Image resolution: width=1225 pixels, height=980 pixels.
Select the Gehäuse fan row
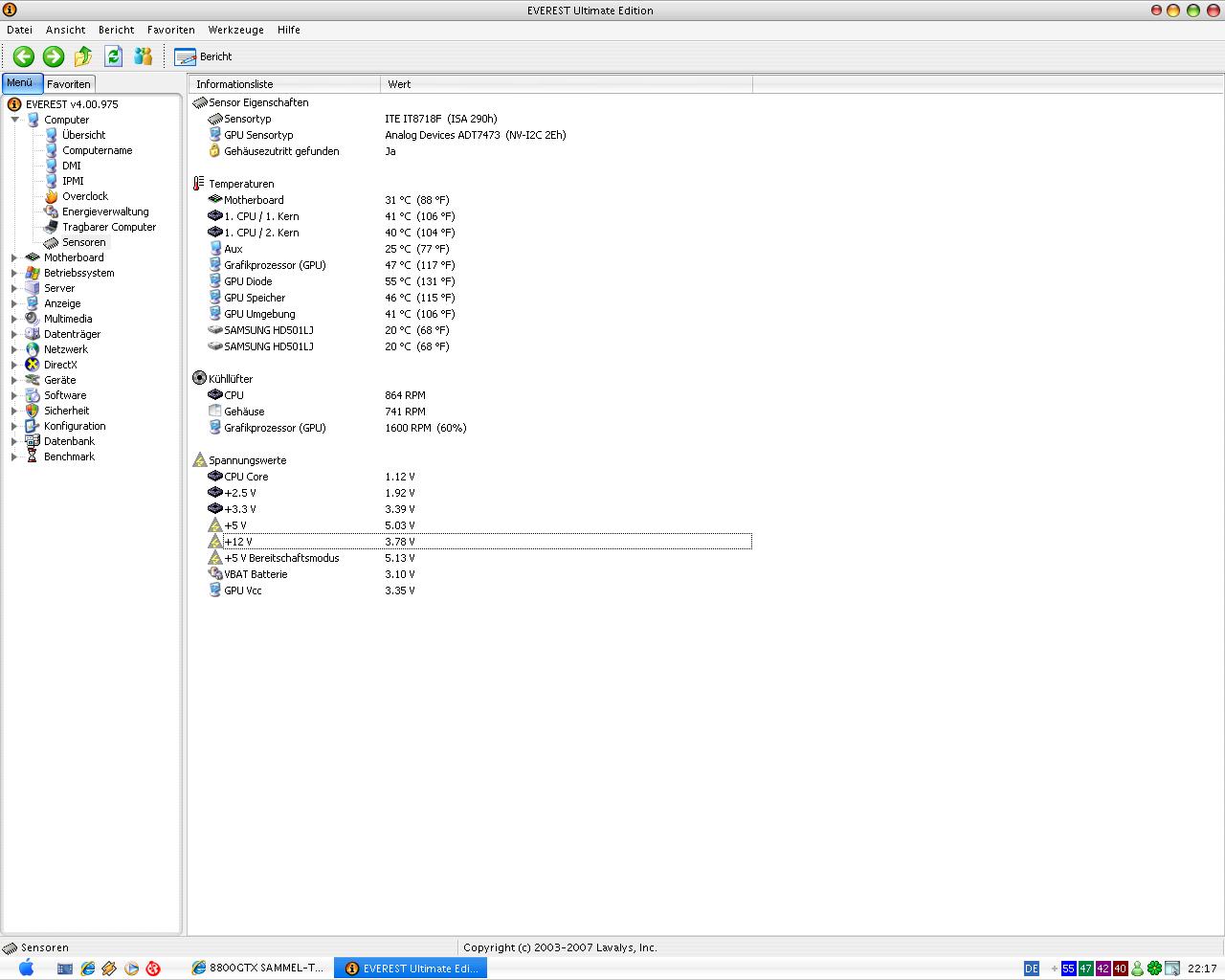[479, 412]
